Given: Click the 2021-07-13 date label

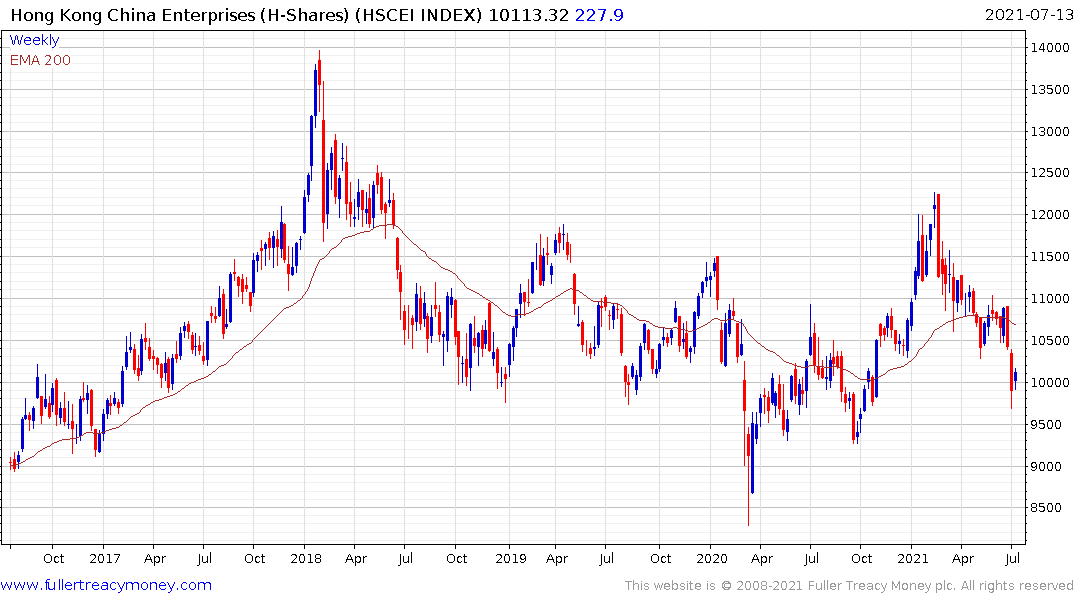Looking at the screenshot, I should coord(1028,14).
